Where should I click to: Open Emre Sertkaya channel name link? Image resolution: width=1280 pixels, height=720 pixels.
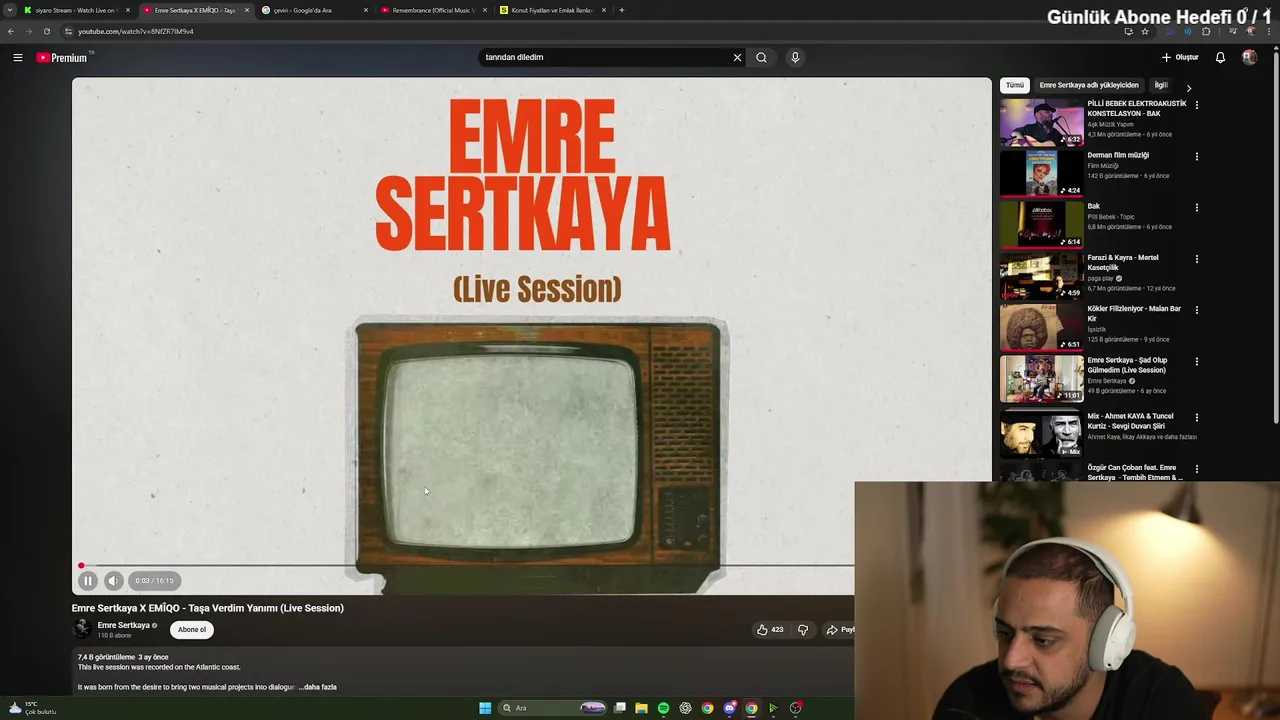[x=124, y=625]
